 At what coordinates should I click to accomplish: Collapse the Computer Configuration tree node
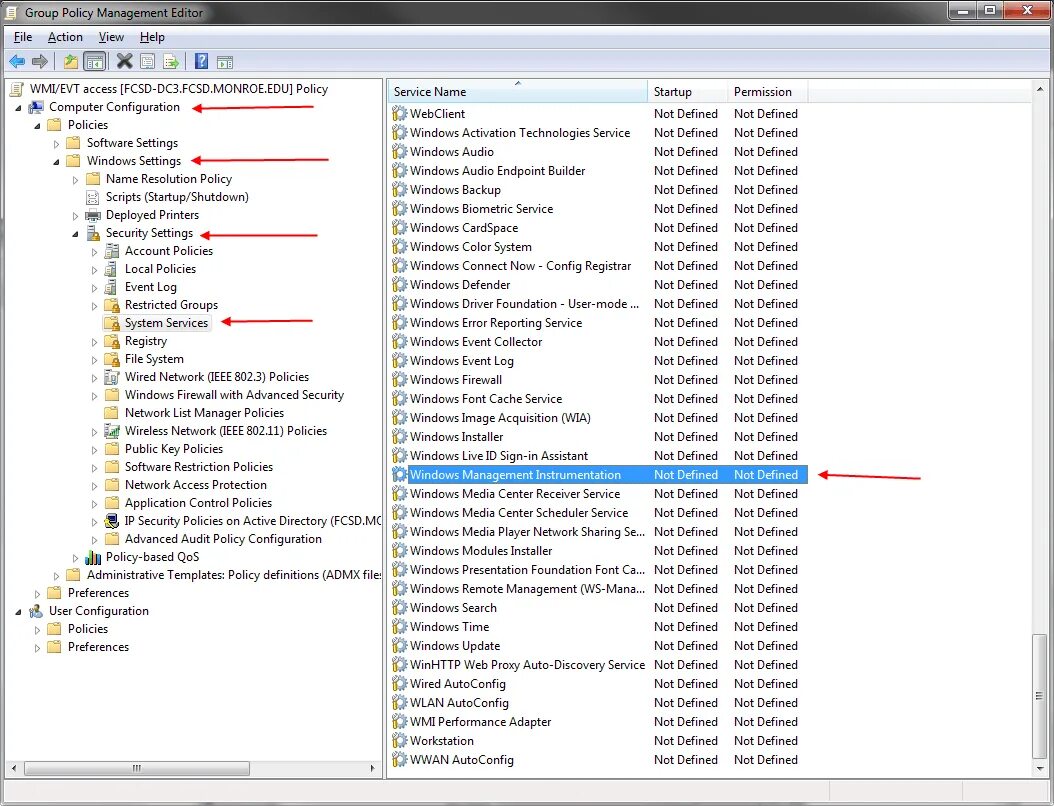click(x=18, y=108)
